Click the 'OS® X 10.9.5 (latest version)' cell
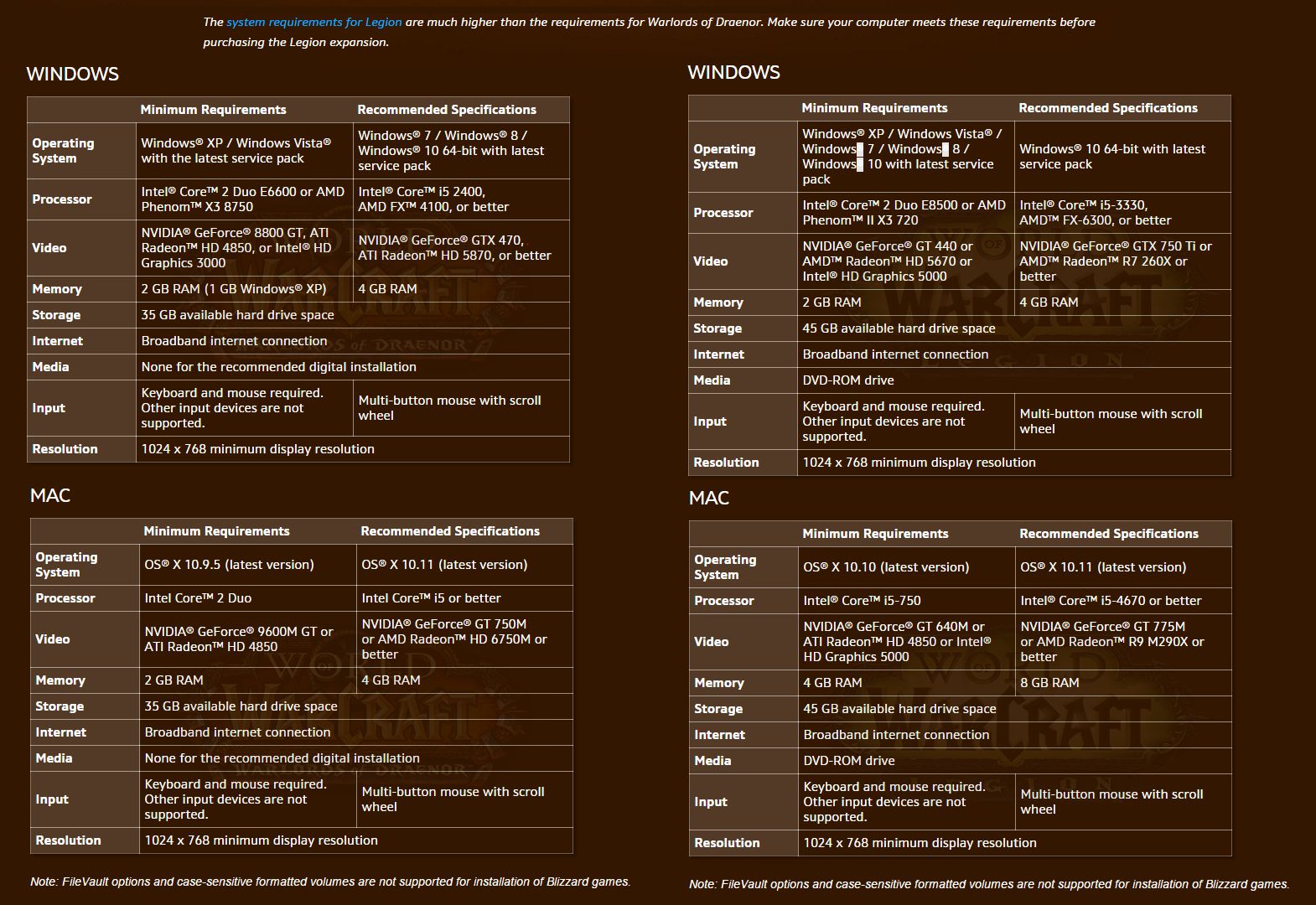Viewport: 1316px width, 905px height. click(x=248, y=565)
